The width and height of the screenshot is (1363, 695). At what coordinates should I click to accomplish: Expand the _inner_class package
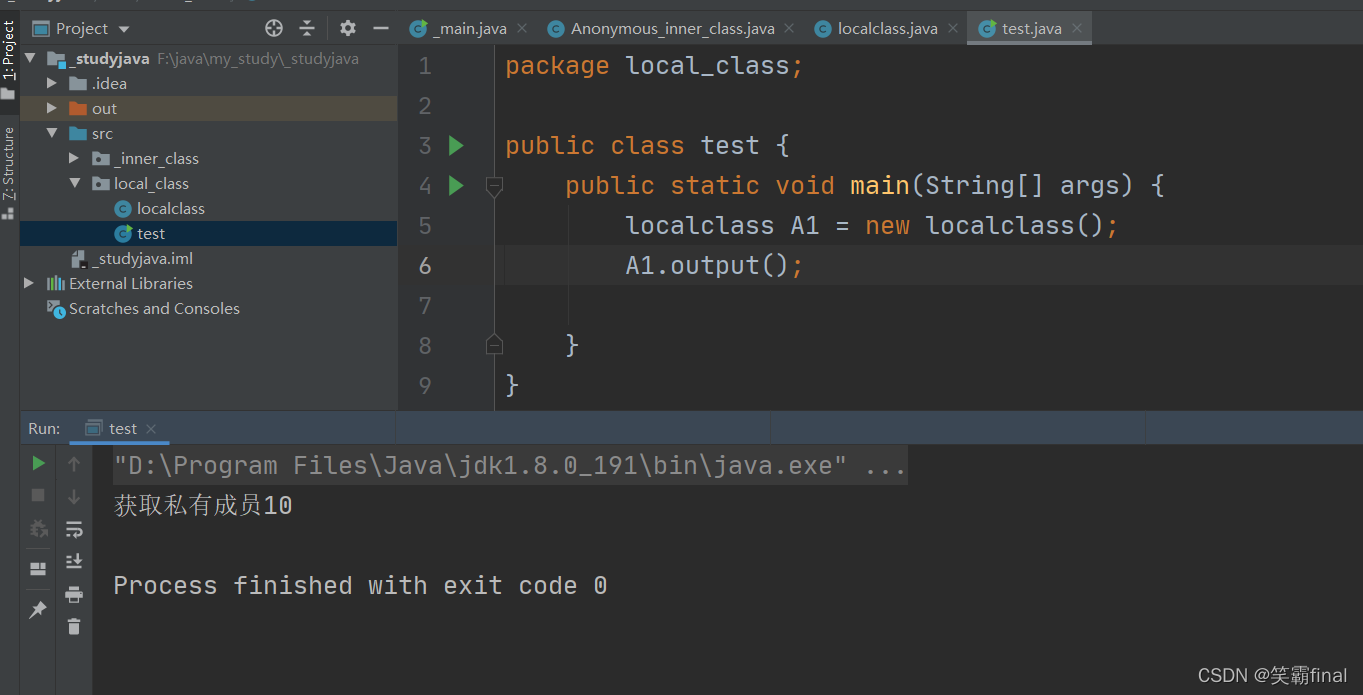tap(74, 158)
